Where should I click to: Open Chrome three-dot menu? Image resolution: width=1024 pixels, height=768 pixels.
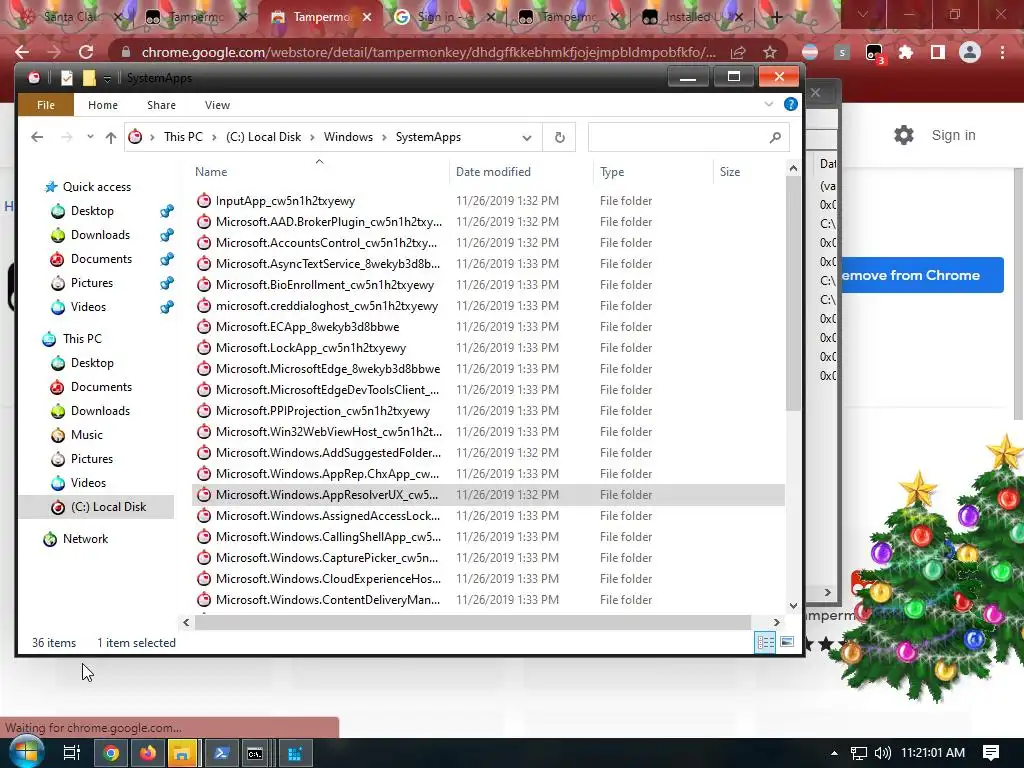(1002, 52)
